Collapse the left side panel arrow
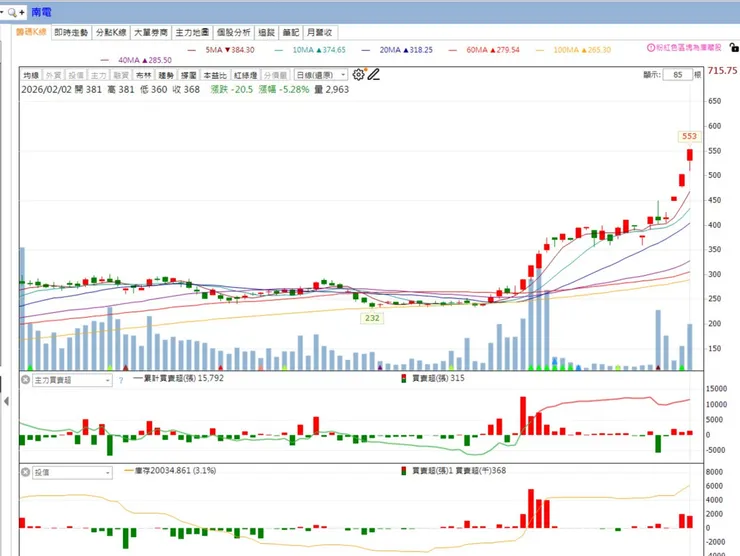The image size is (740, 556). click(6, 401)
